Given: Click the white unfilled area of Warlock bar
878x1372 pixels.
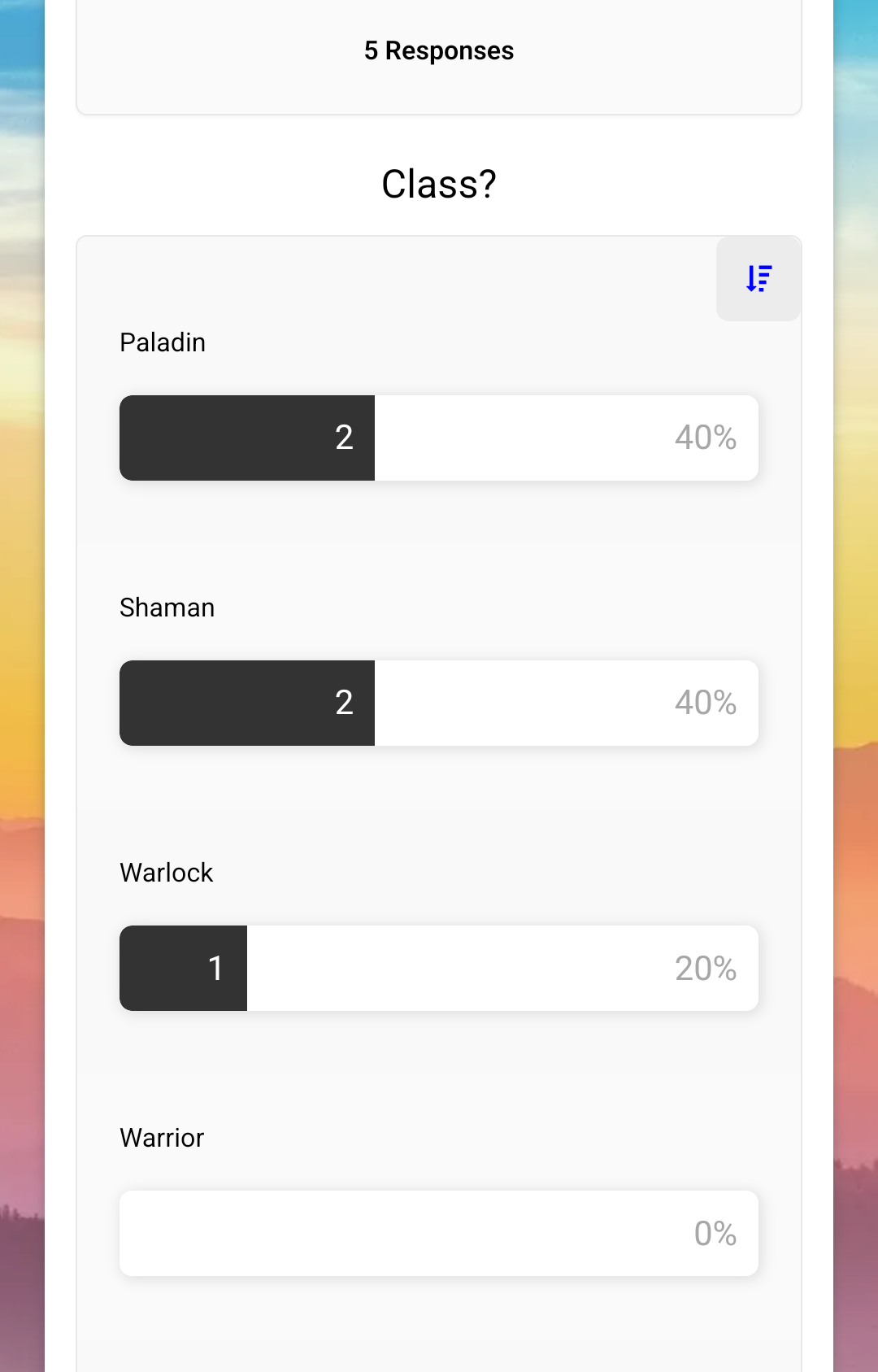Looking at the screenshot, I should click(502, 968).
